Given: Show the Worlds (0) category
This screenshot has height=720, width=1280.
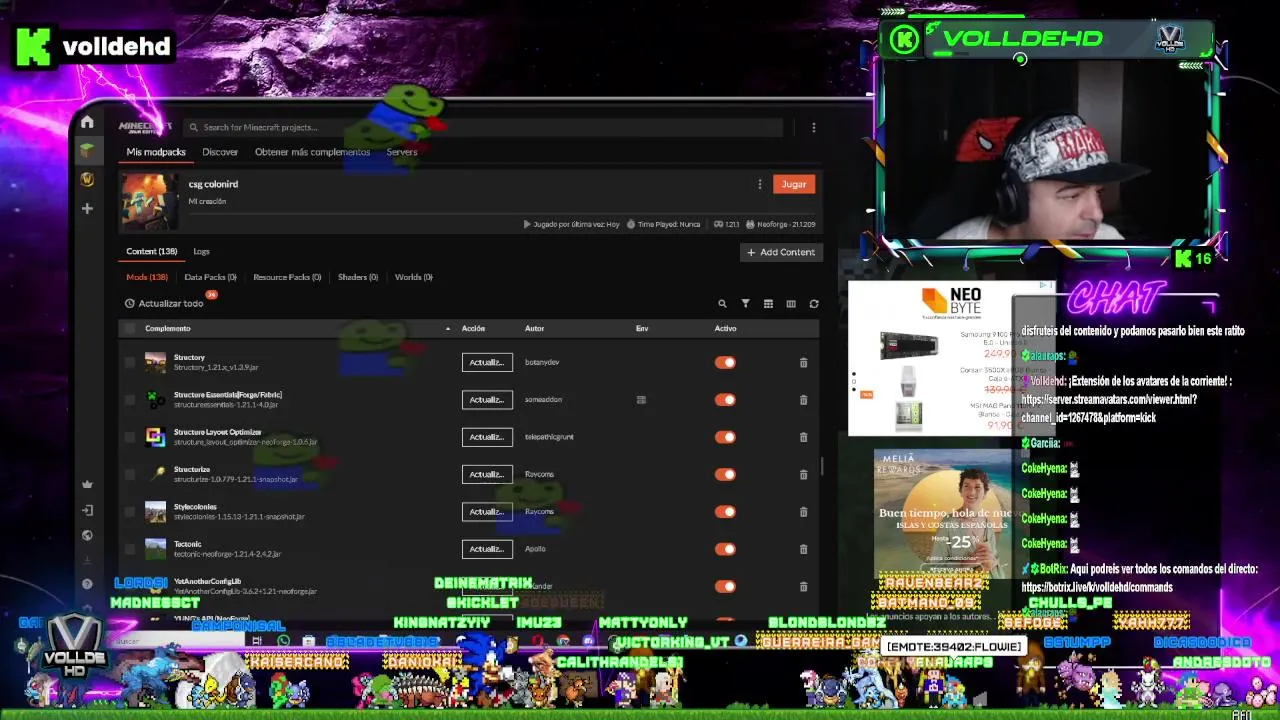Looking at the screenshot, I should [414, 277].
